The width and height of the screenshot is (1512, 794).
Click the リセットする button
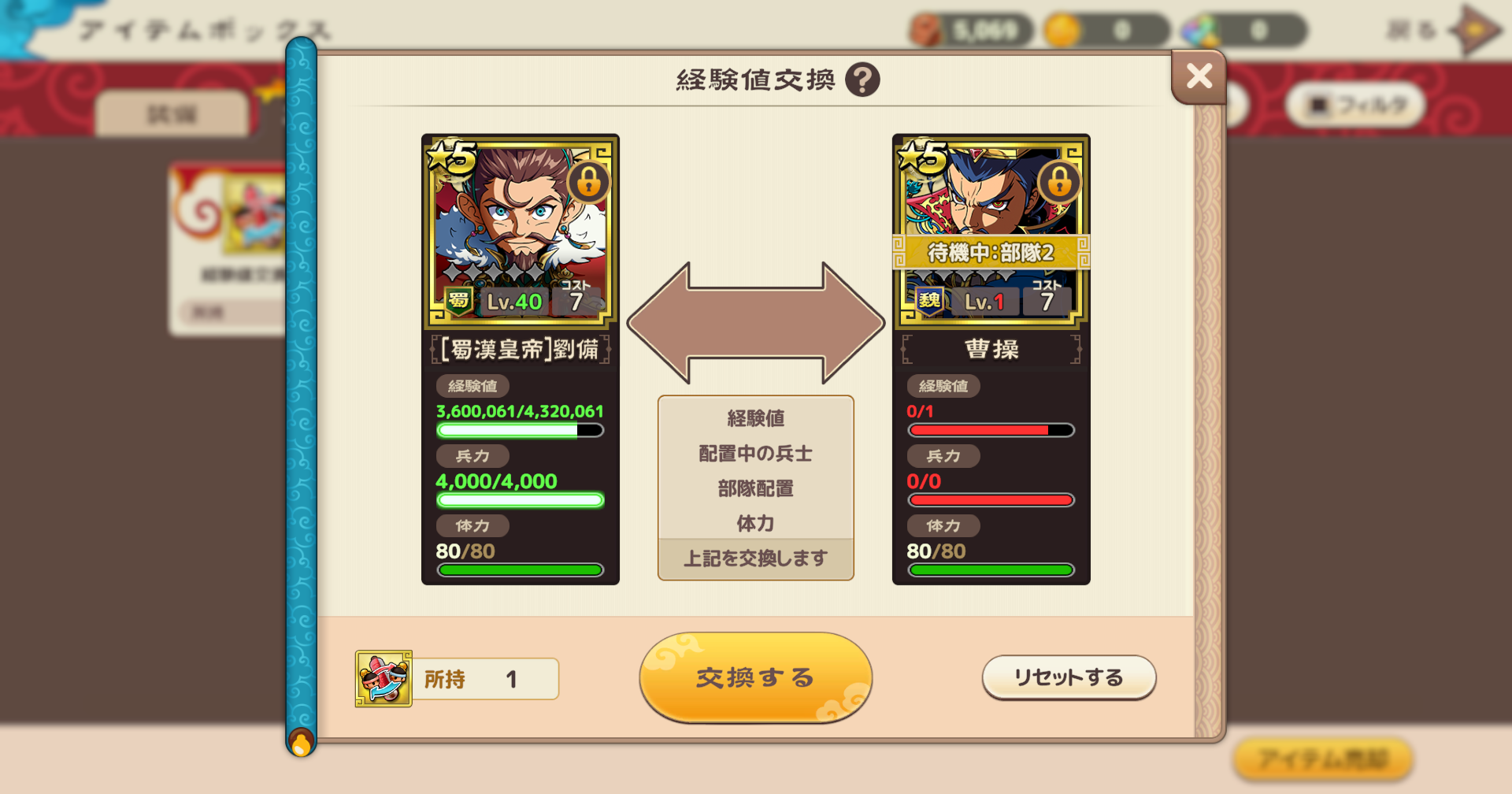point(1069,677)
